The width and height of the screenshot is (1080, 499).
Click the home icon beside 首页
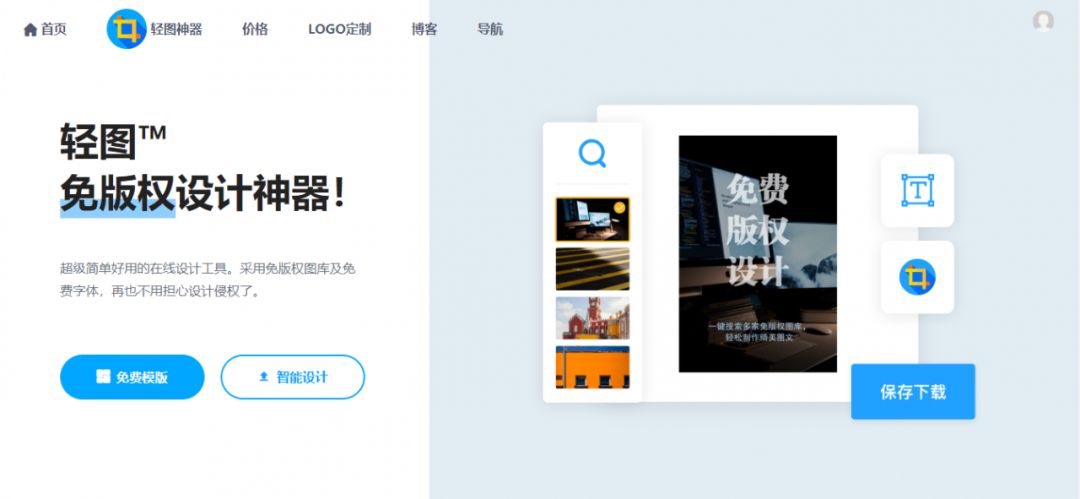pos(30,30)
